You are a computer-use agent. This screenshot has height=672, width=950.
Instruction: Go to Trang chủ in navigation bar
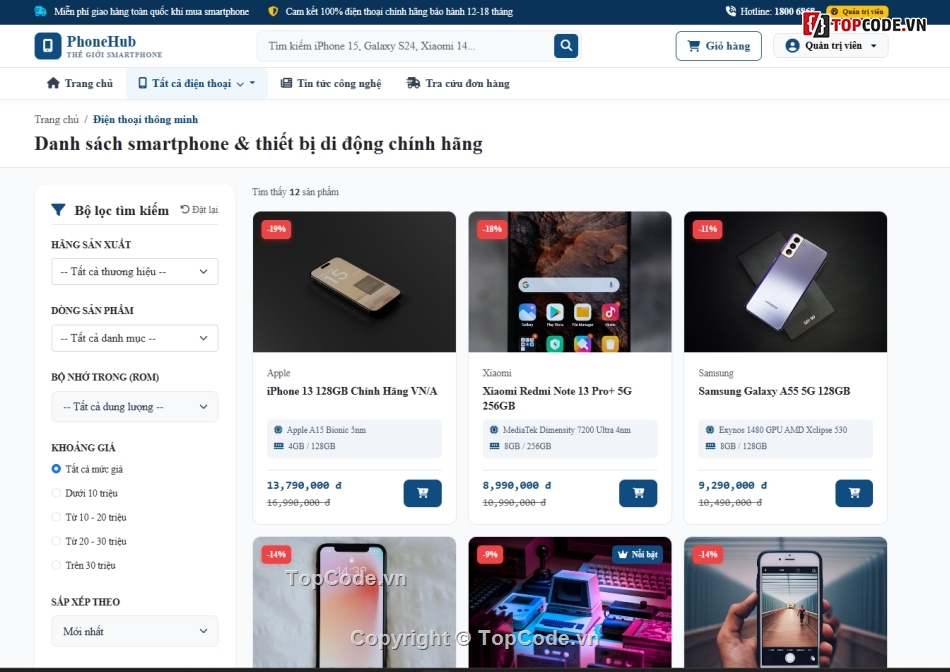click(80, 84)
